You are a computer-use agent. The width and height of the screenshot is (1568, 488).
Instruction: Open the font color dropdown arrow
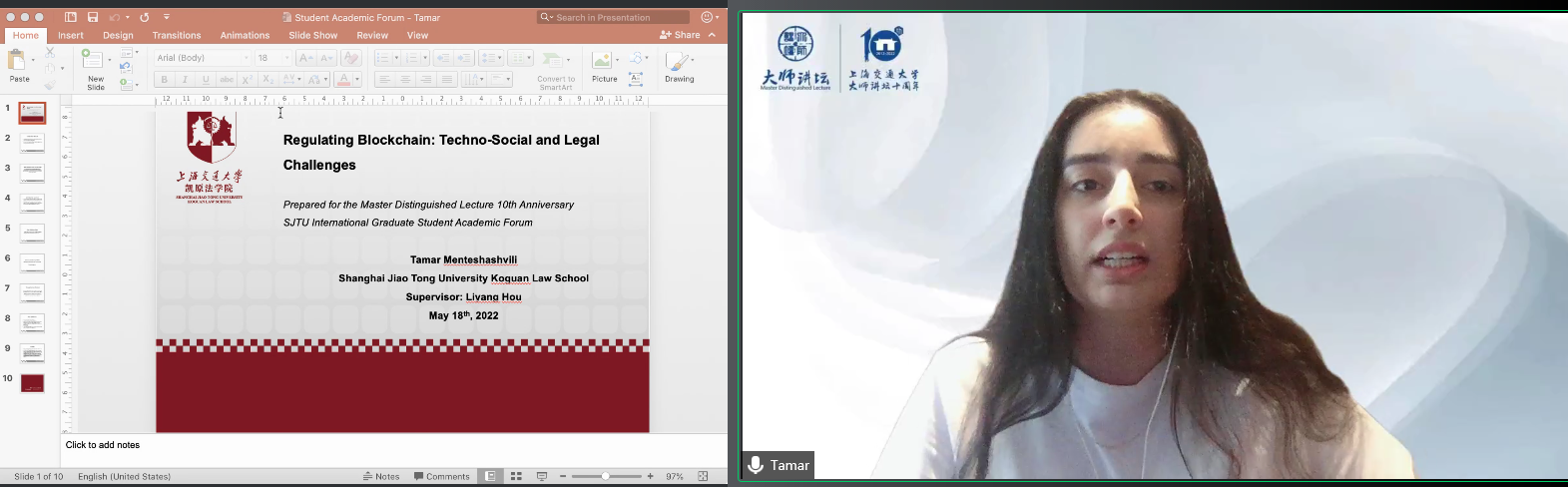[x=357, y=80]
